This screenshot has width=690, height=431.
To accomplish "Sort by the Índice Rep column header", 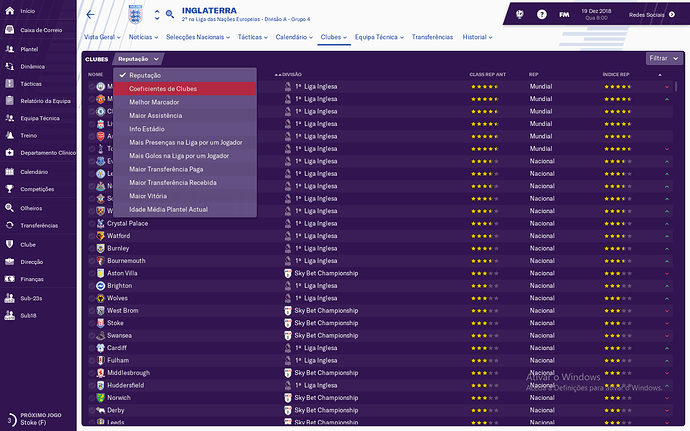I will [616, 74].
